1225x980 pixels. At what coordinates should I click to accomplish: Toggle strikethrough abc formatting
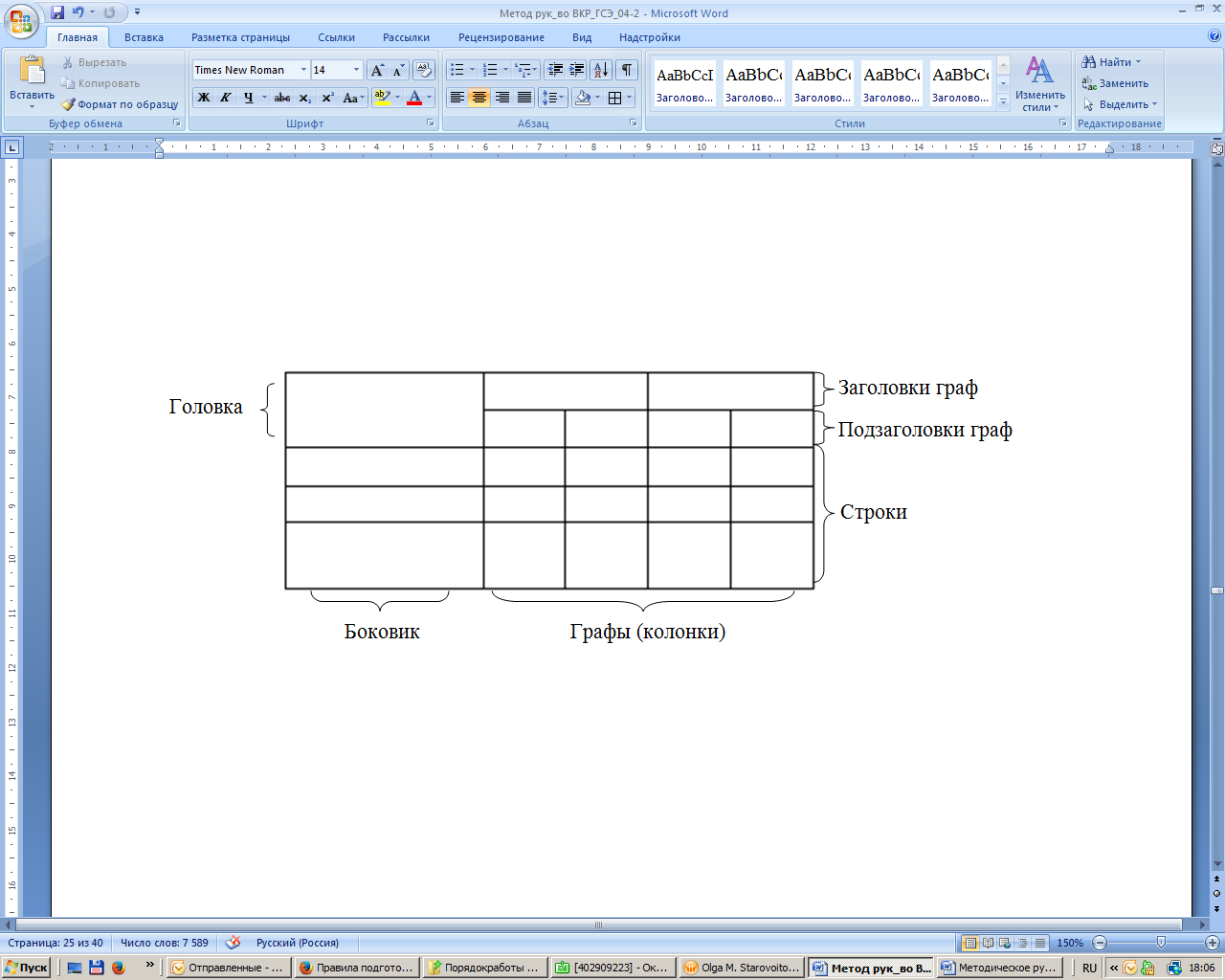coord(282,98)
